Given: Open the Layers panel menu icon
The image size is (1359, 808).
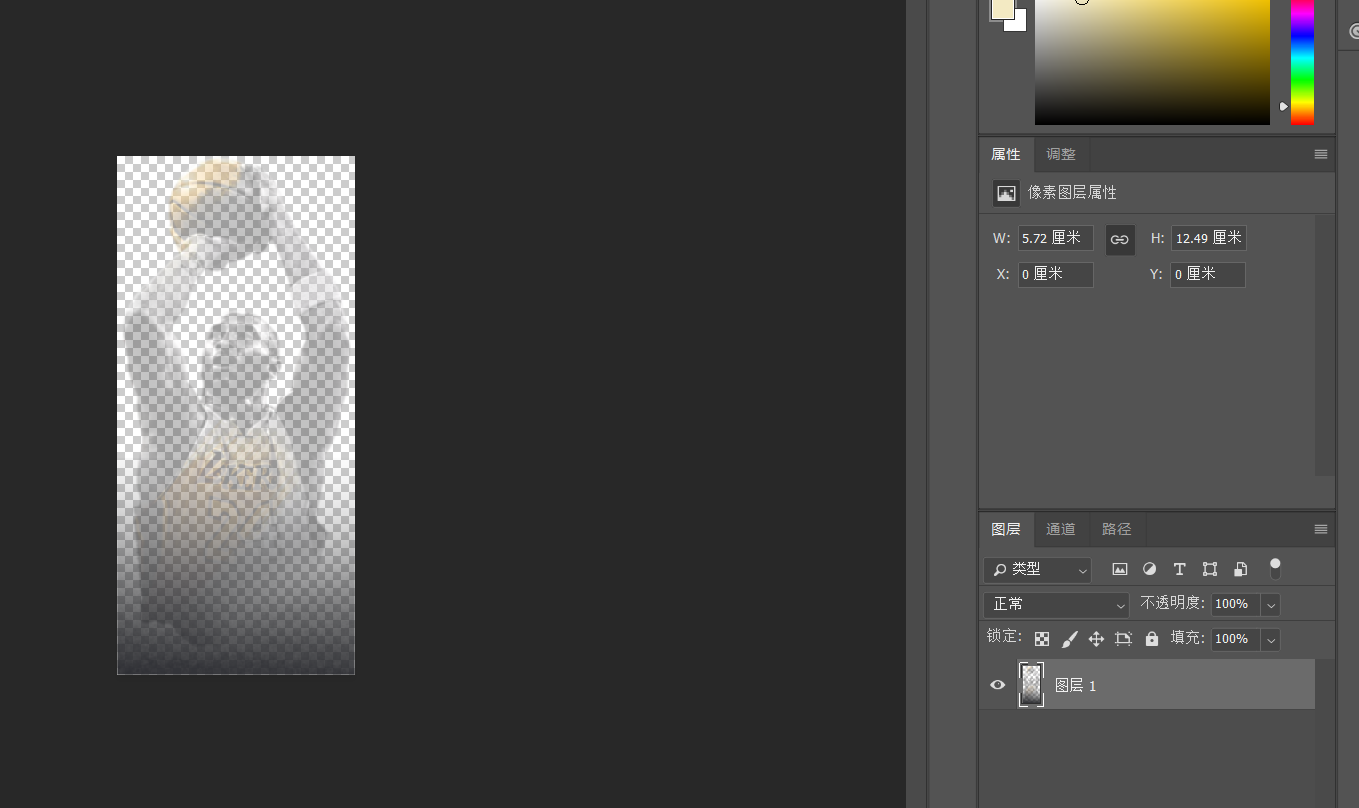Looking at the screenshot, I should click(x=1320, y=529).
